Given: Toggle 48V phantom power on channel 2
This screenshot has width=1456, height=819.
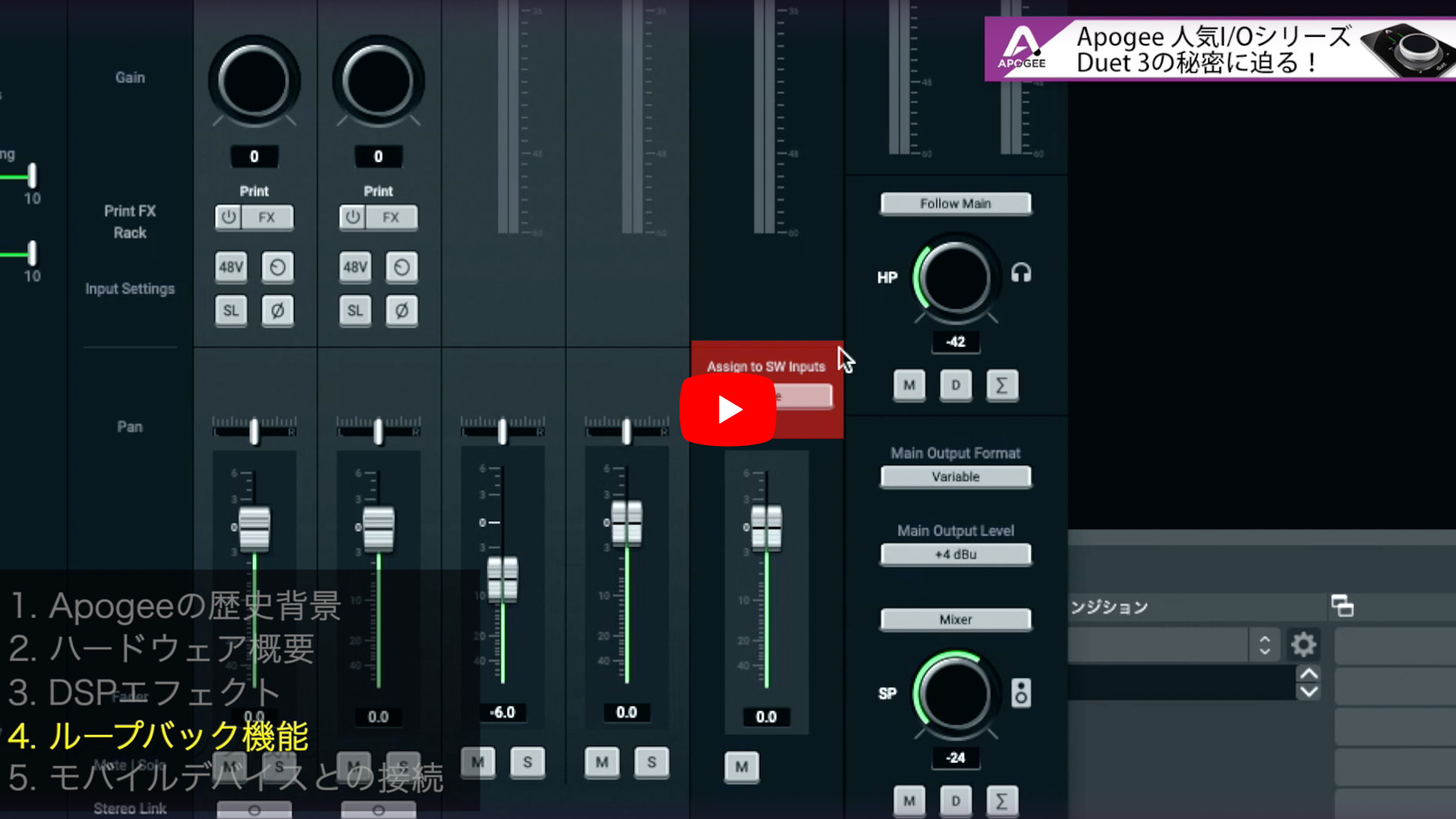Looking at the screenshot, I should coord(355,267).
